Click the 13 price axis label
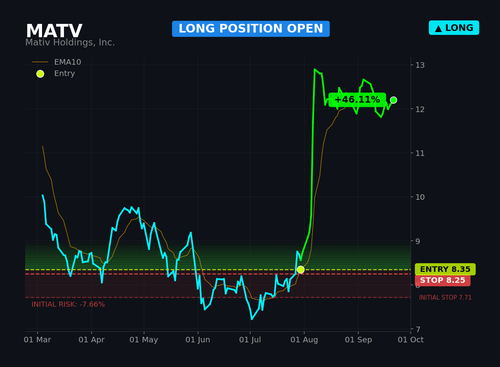This screenshot has height=367, width=500. click(x=420, y=65)
